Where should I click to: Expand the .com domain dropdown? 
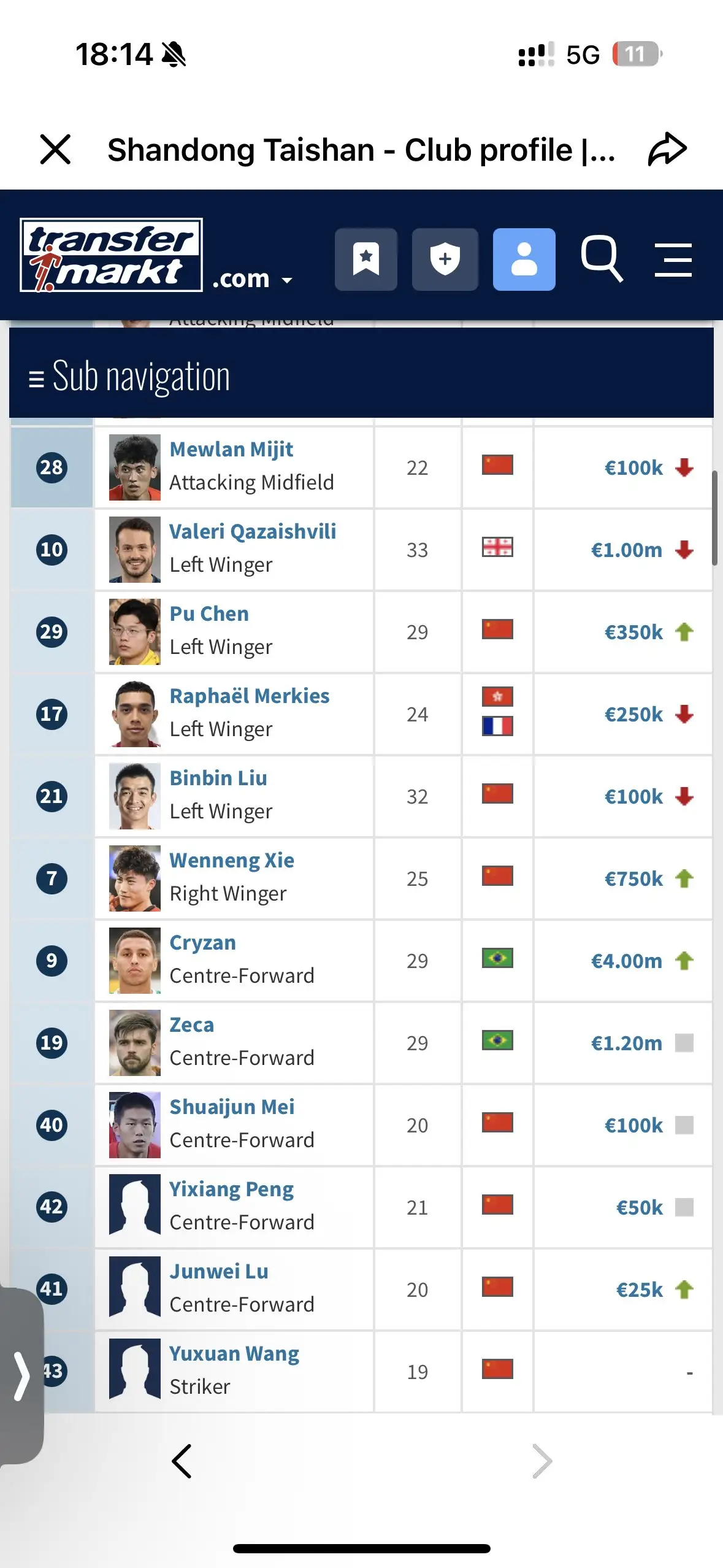pyautogui.click(x=252, y=279)
